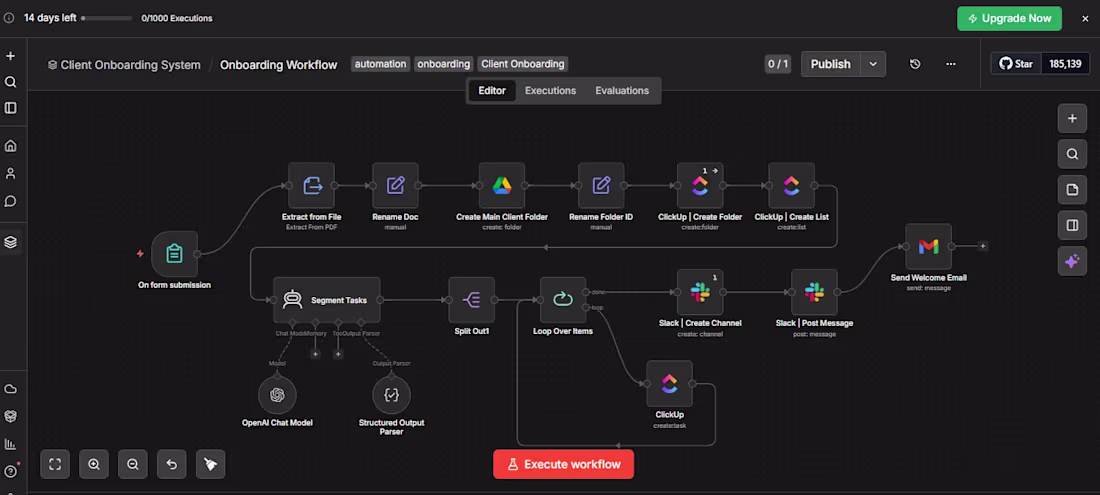
Task: Open the Slack Create Channel node
Action: (700, 292)
